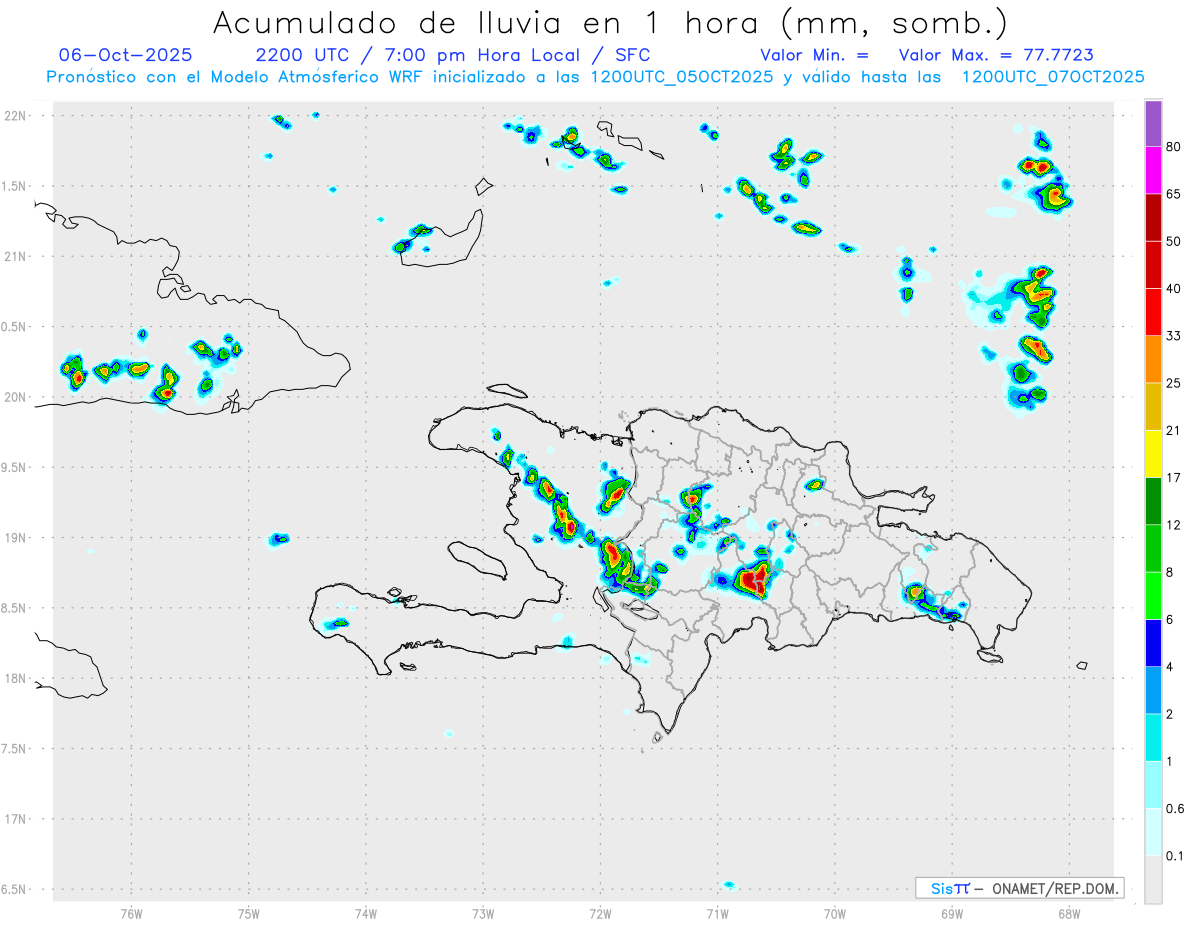Select the '71W' longitude label
The image size is (1200, 927).
click(x=717, y=914)
